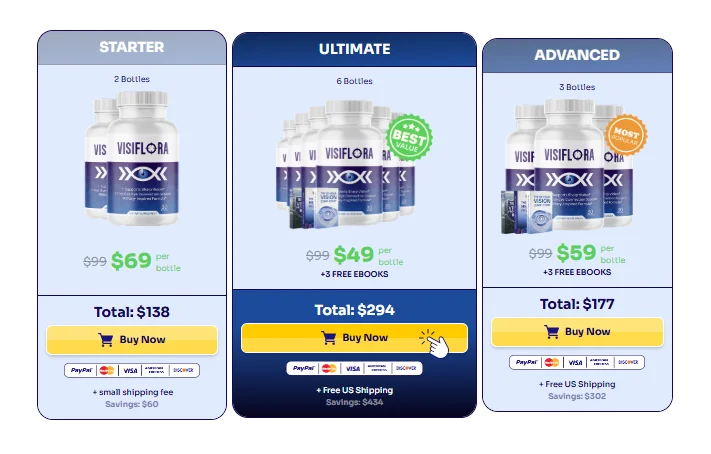The height and width of the screenshot is (454, 711).
Task: Click the PayPal logo under Starter package
Action: 82,371
